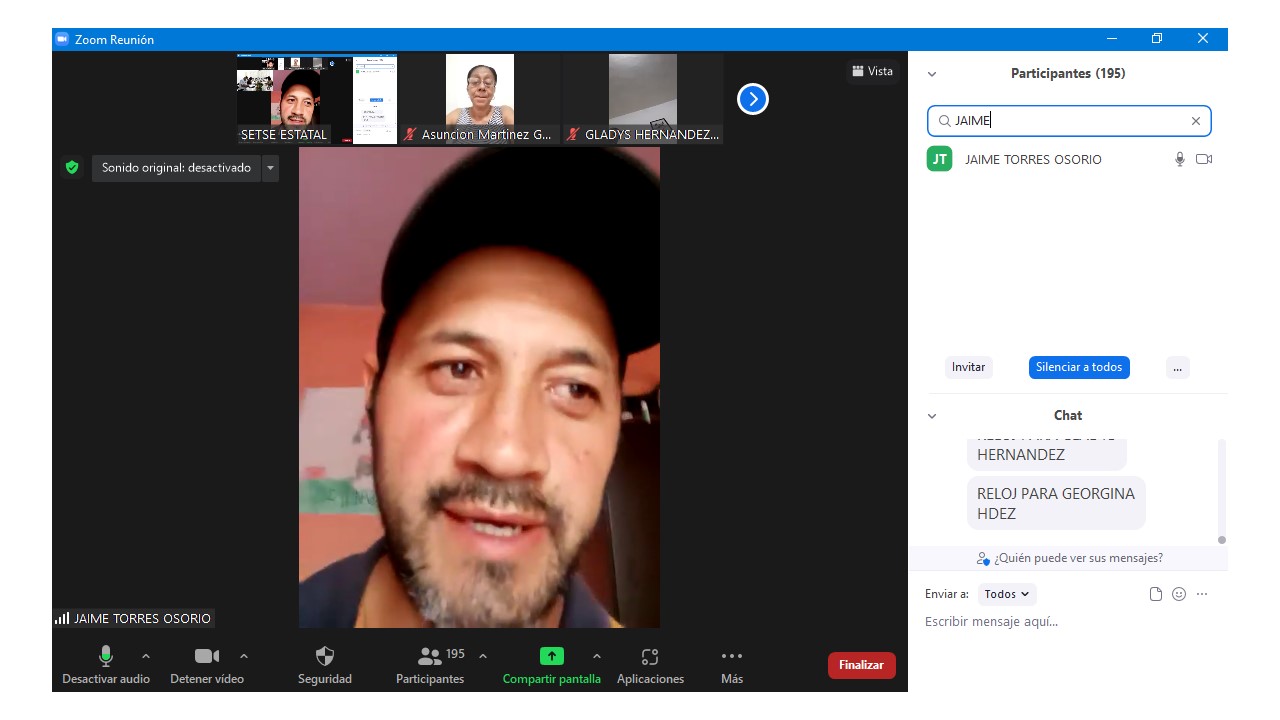Click the who can see messages icon
Viewport: 1280px width, 720px height.
(983, 558)
